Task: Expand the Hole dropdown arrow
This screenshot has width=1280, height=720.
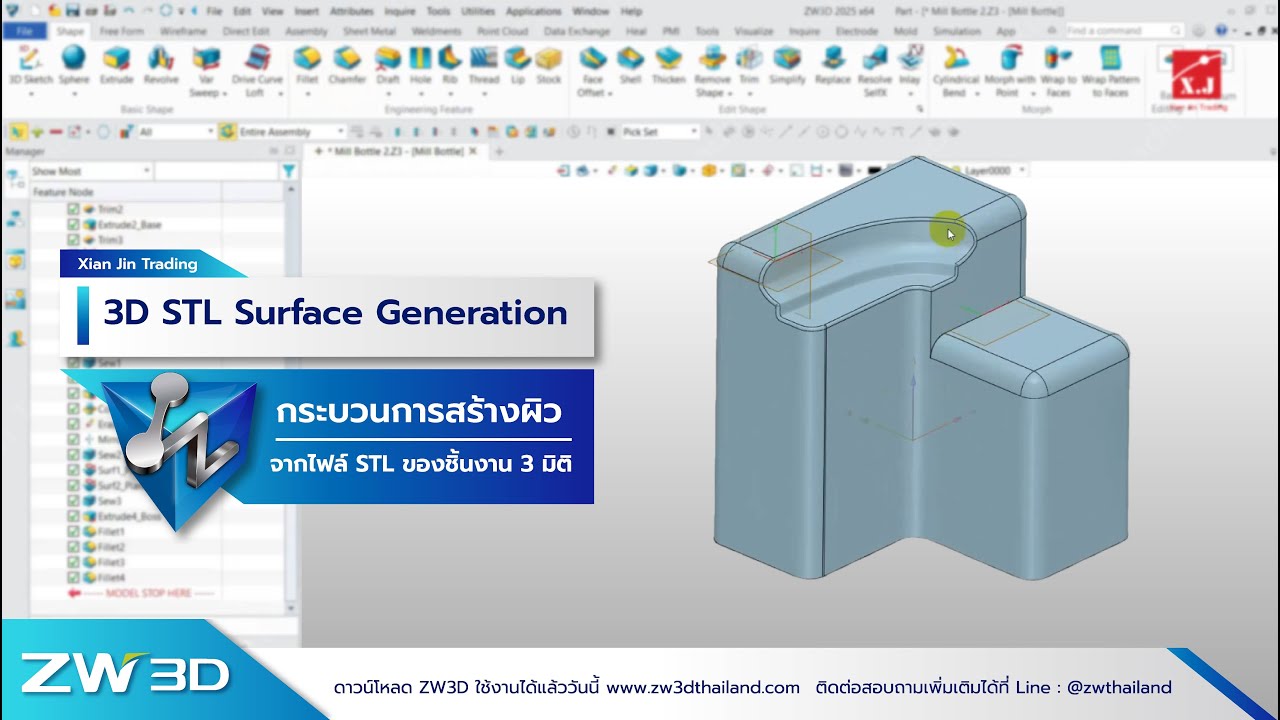Action: (x=420, y=93)
